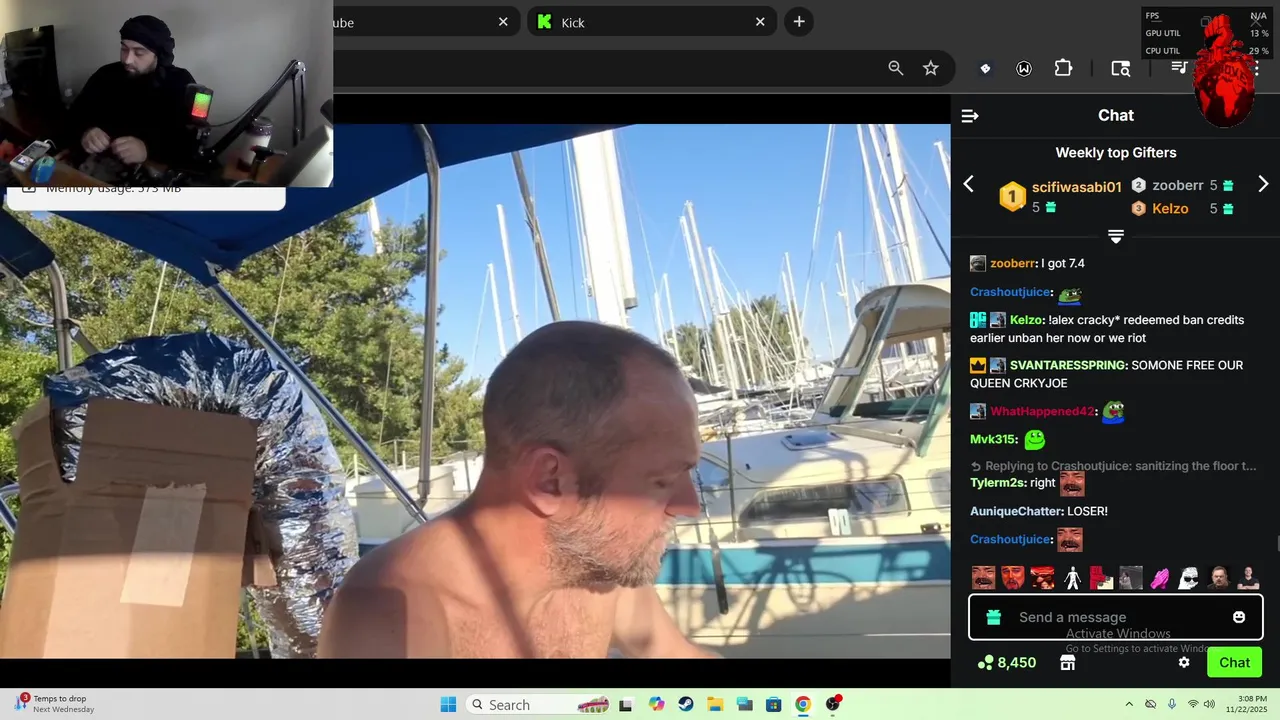The height and width of the screenshot is (720, 1280).
Task: Click the green gift icon in message box
Action: 993,617
